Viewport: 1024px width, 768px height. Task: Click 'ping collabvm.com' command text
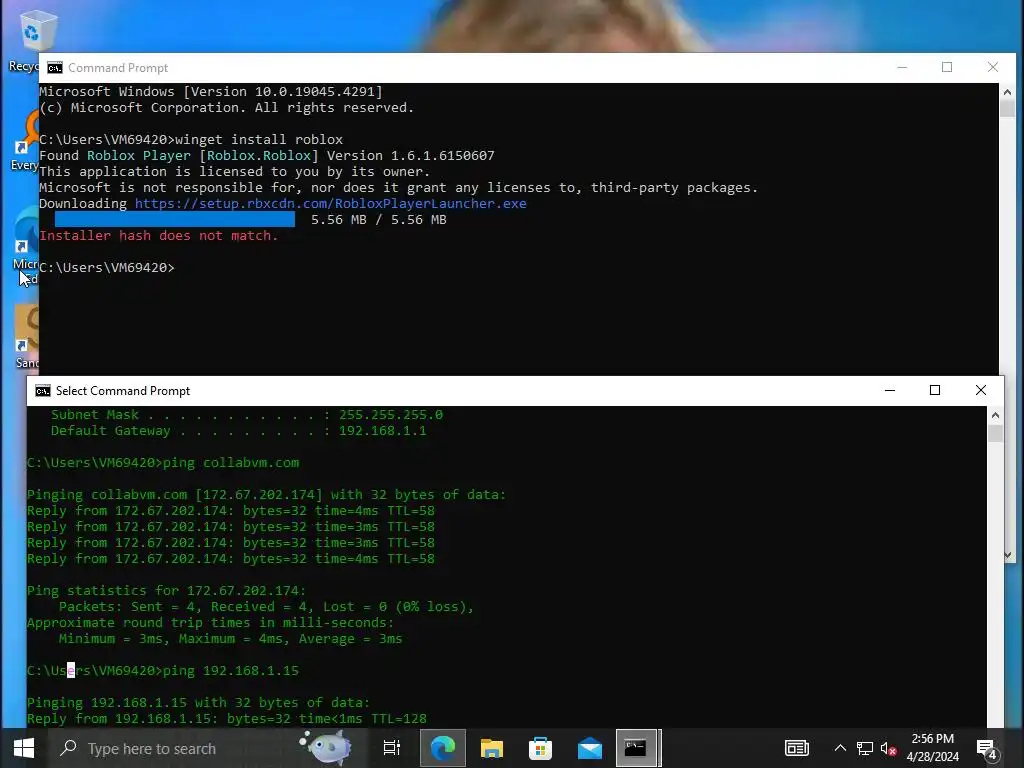click(231, 463)
